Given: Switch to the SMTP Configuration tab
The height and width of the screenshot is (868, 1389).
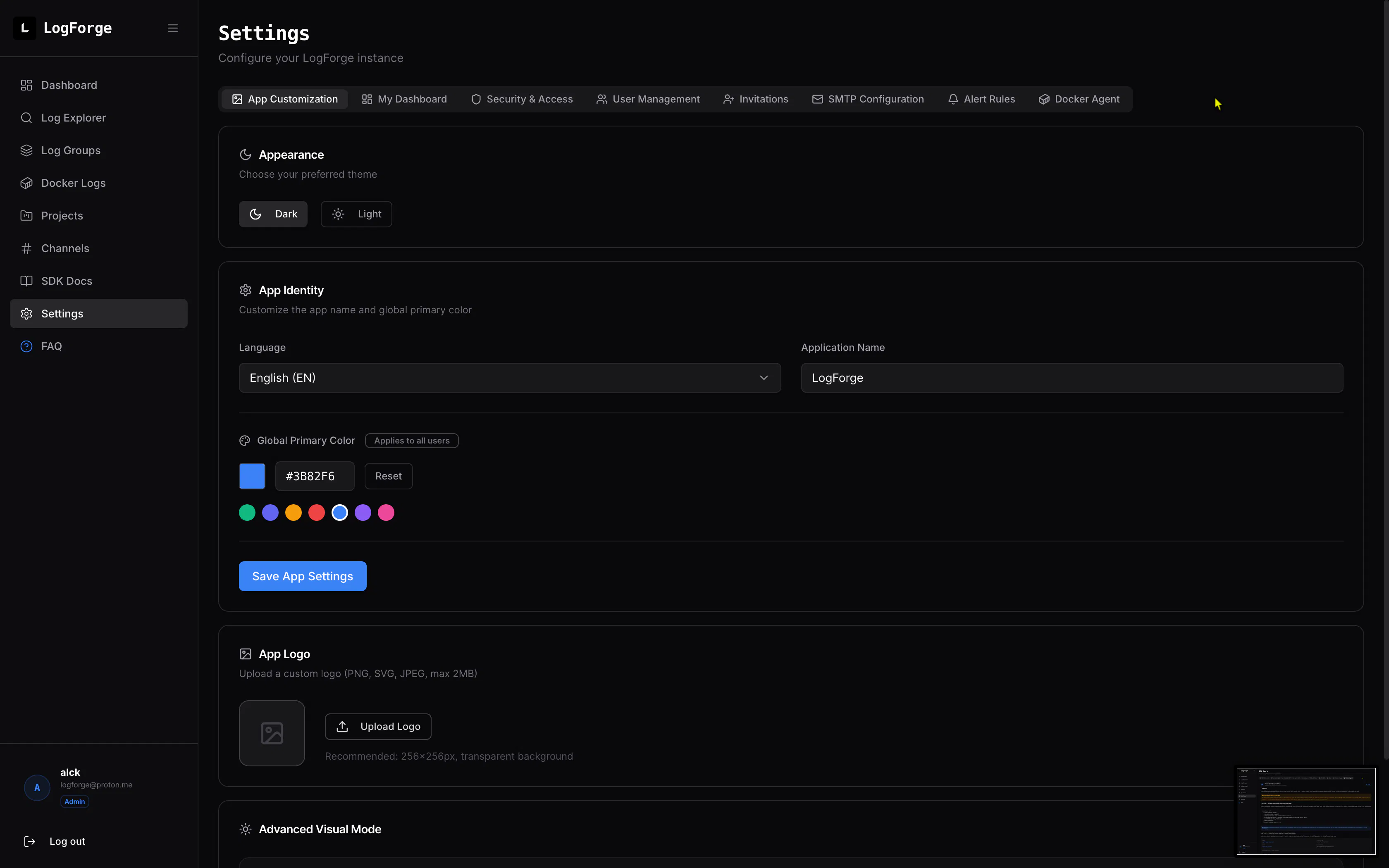Looking at the screenshot, I should (x=868, y=99).
